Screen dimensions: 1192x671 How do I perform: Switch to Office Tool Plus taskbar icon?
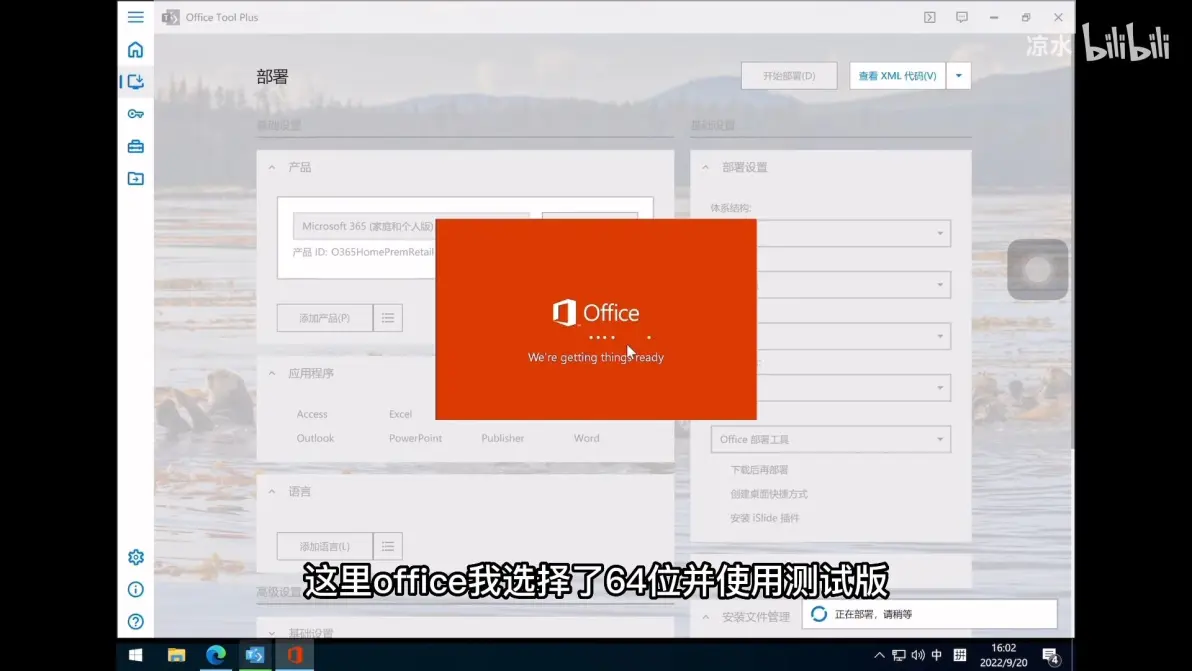point(255,655)
